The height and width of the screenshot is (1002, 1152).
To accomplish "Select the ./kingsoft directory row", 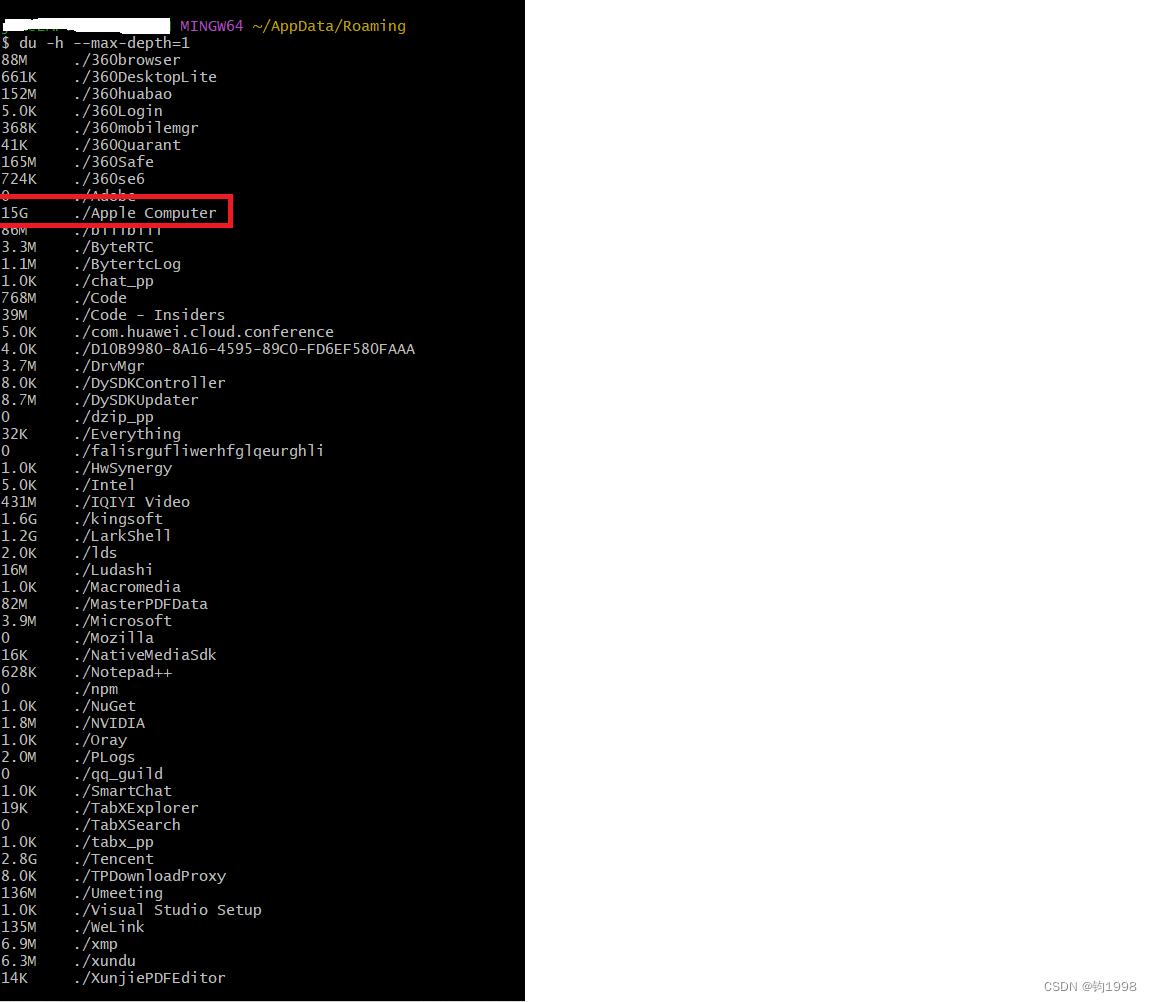I will tap(82, 519).
